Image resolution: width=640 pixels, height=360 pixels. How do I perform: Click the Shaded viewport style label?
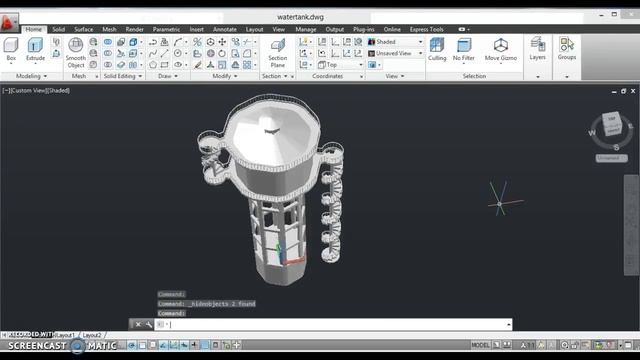58,91
